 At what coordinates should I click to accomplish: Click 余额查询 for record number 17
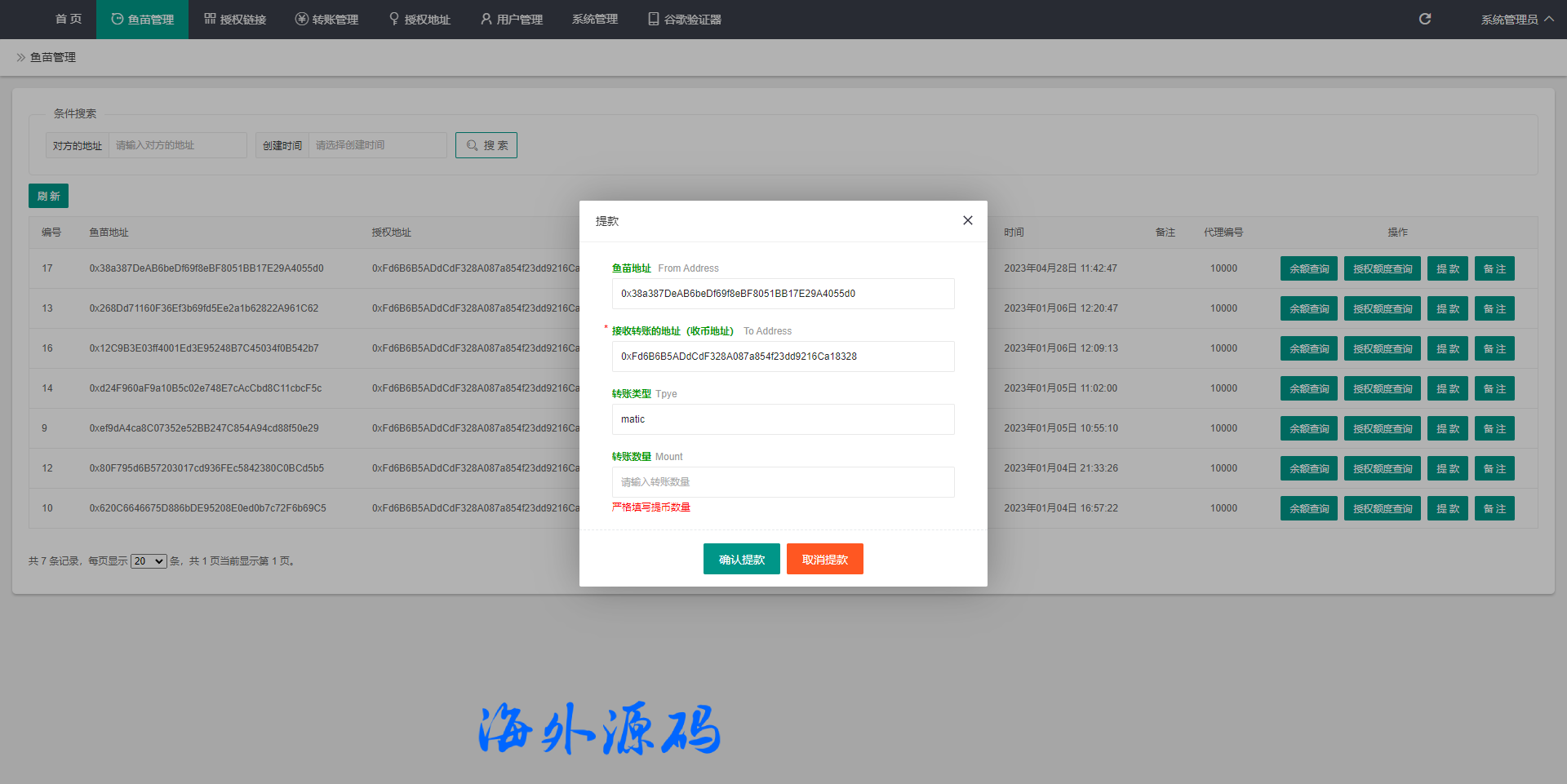(1308, 268)
